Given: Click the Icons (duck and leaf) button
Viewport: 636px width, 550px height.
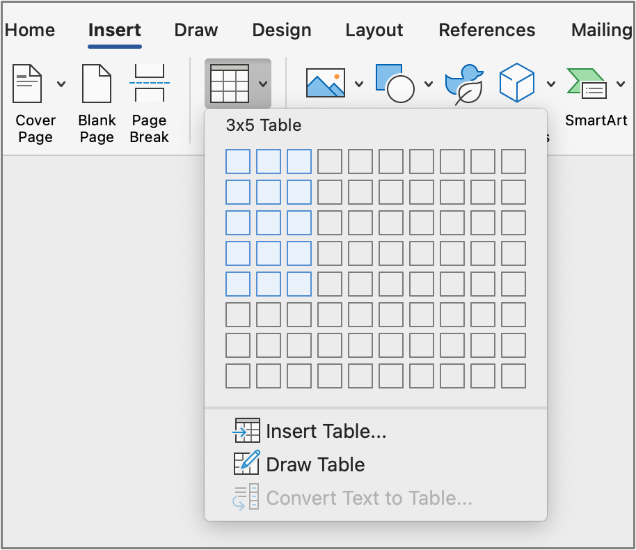Looking at the screenshot, I should point(464,84).
